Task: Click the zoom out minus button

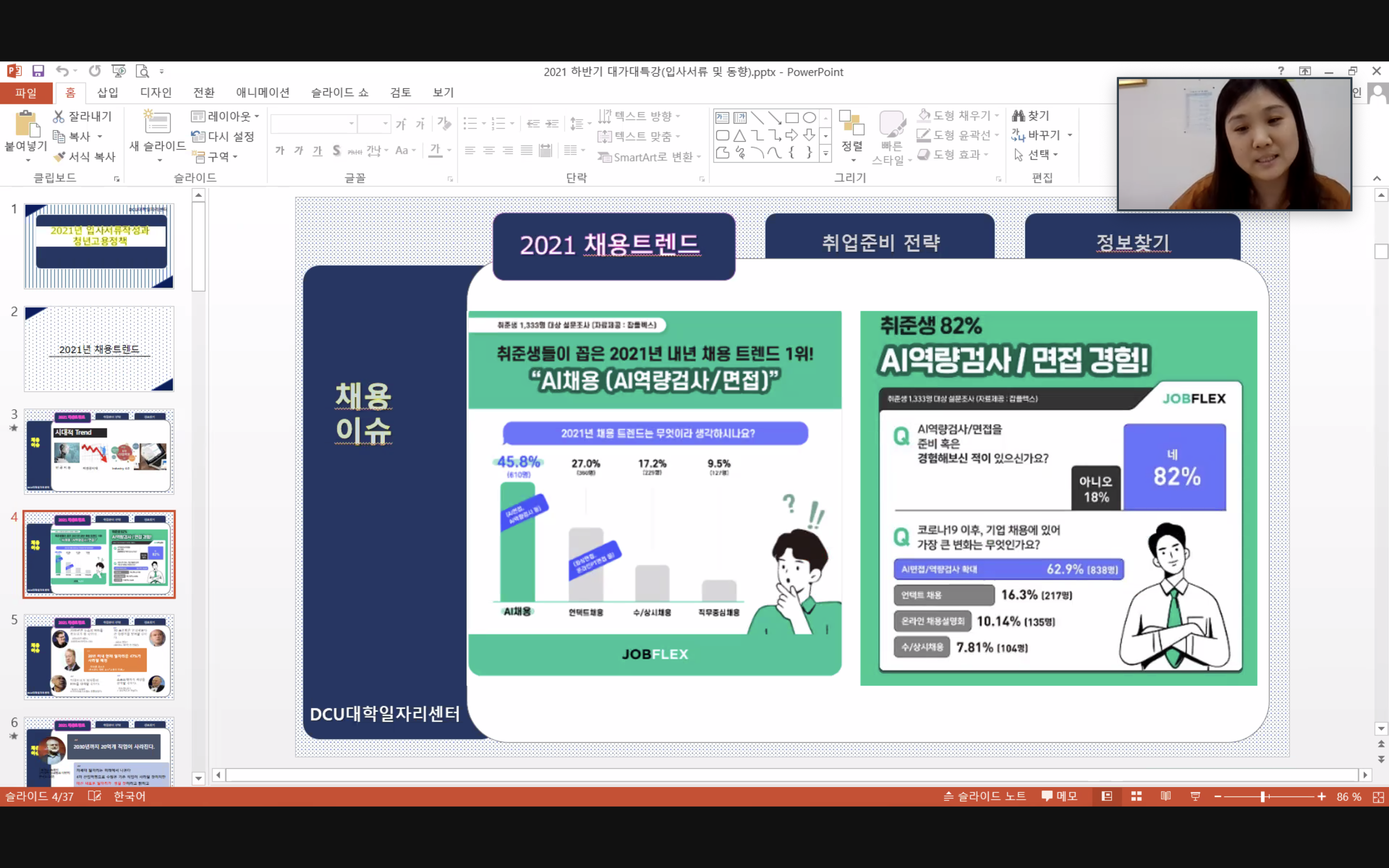Action: (x=1217, y=797)
